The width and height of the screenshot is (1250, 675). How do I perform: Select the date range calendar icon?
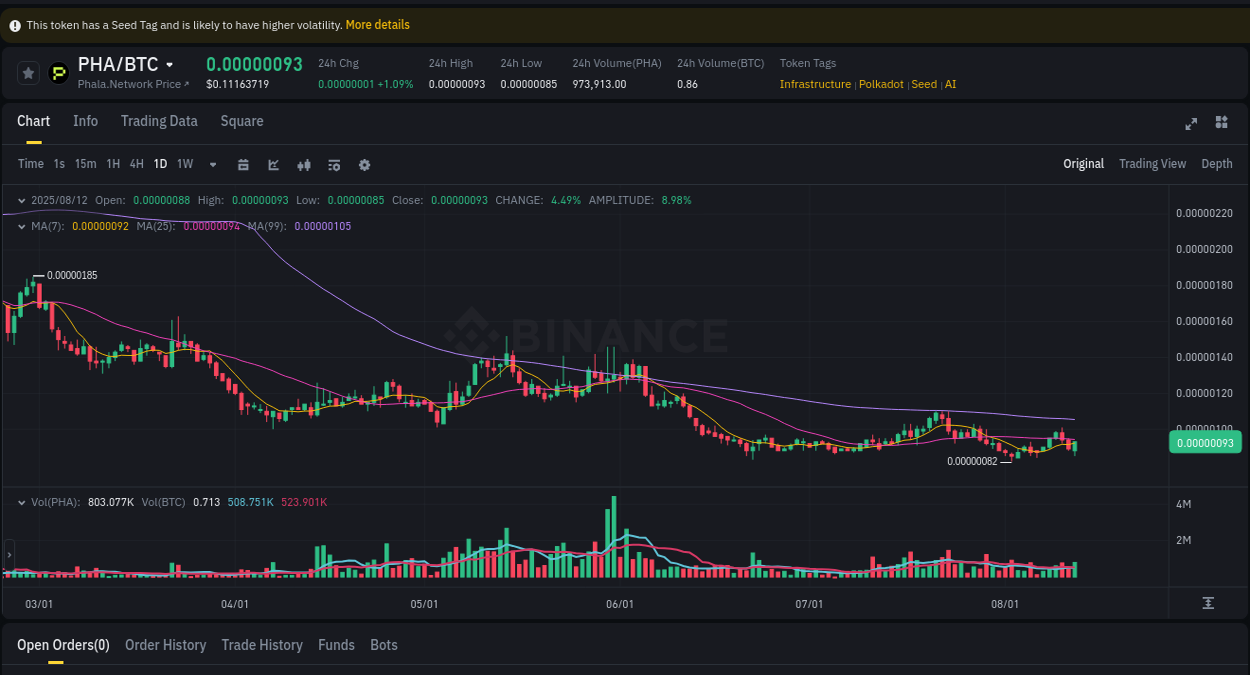tap(243, 164)
